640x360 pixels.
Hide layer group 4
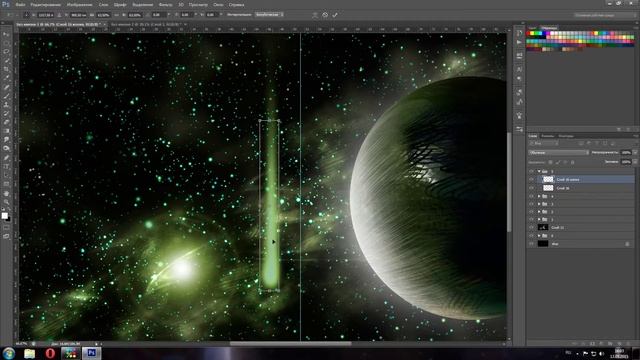coord(531,196)
